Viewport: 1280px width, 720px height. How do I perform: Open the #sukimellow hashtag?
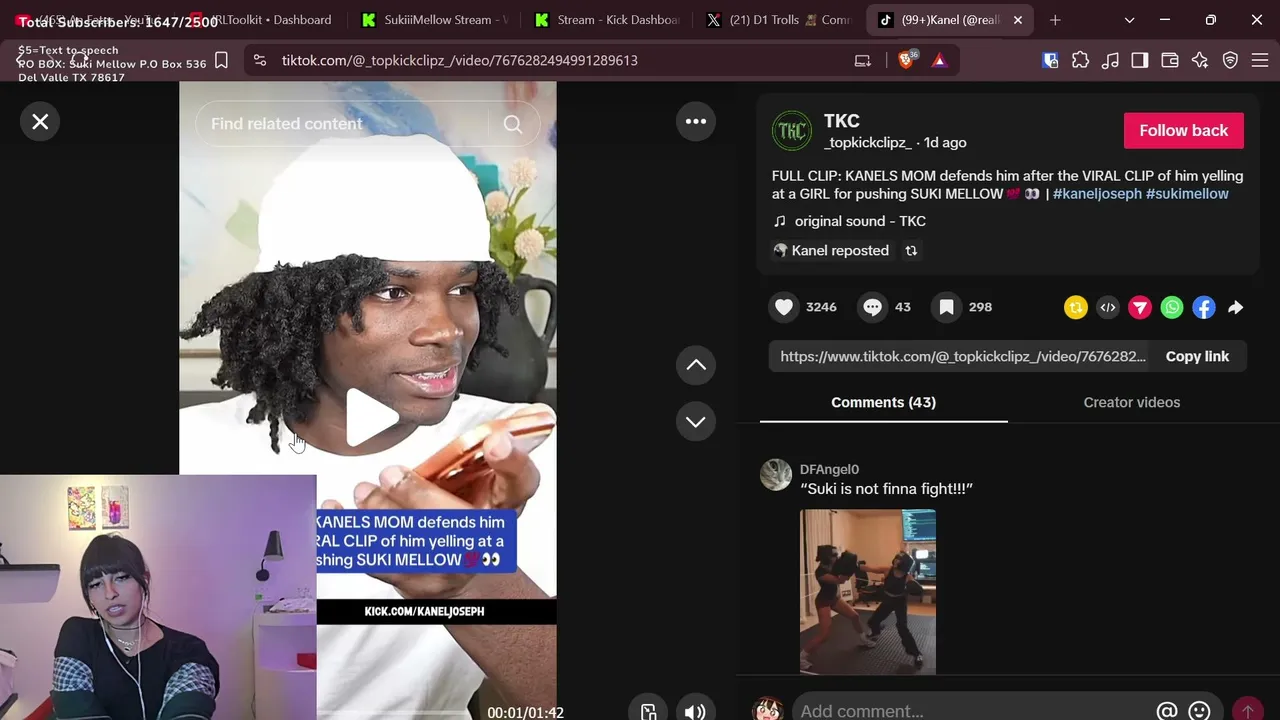(x=1187, y=194)
